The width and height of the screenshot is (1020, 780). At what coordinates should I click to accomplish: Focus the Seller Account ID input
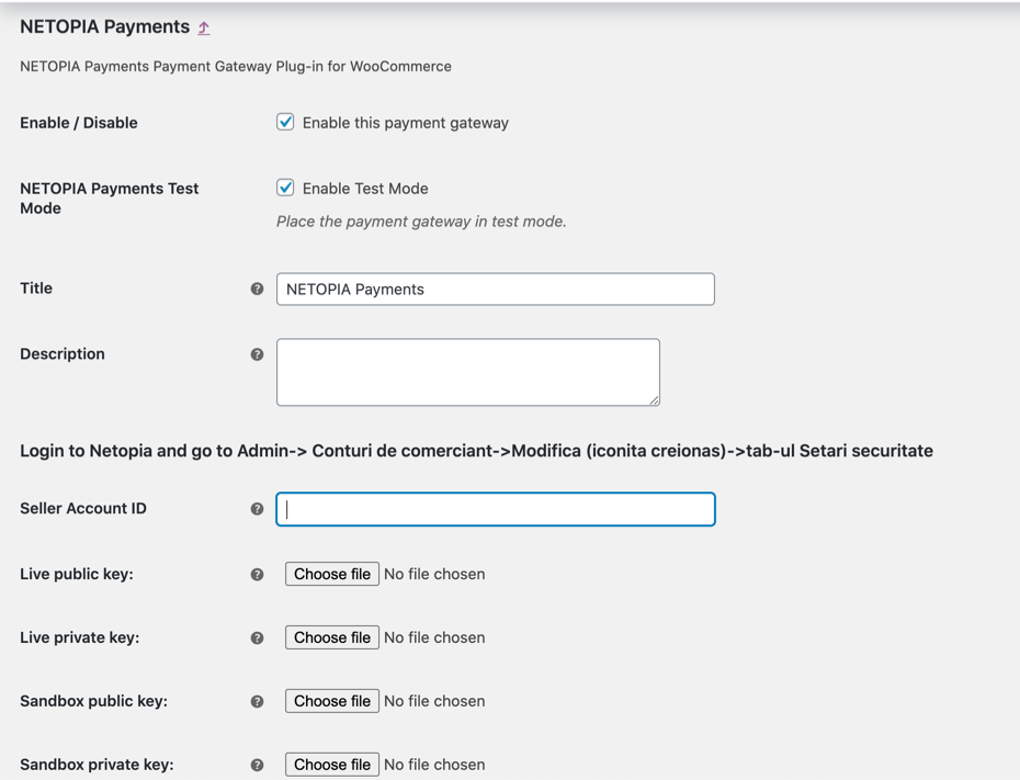coord(495,509)
